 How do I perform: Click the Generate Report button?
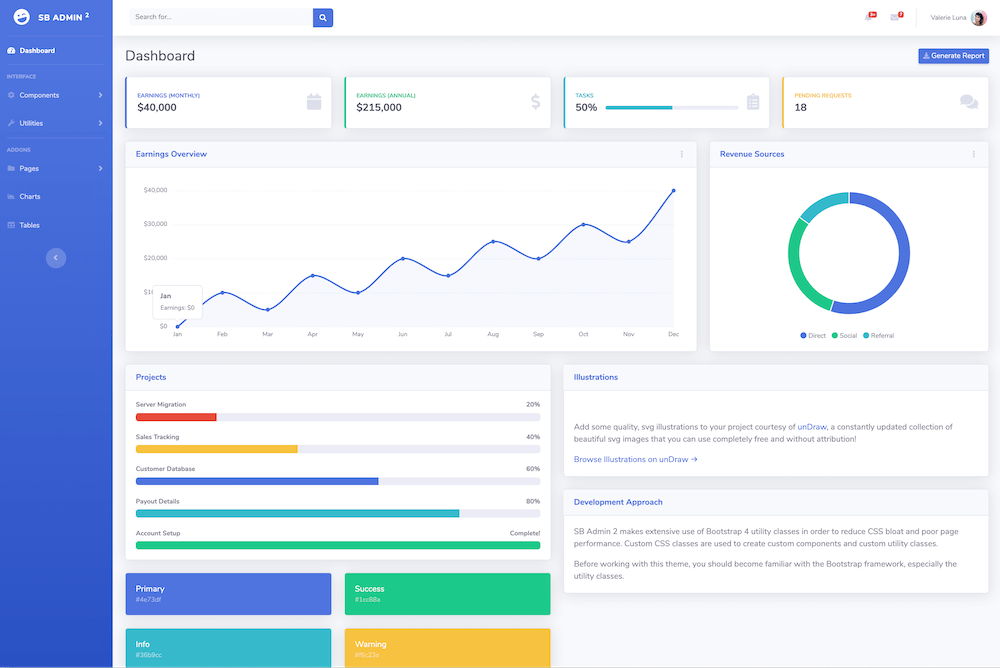point(953,56)
